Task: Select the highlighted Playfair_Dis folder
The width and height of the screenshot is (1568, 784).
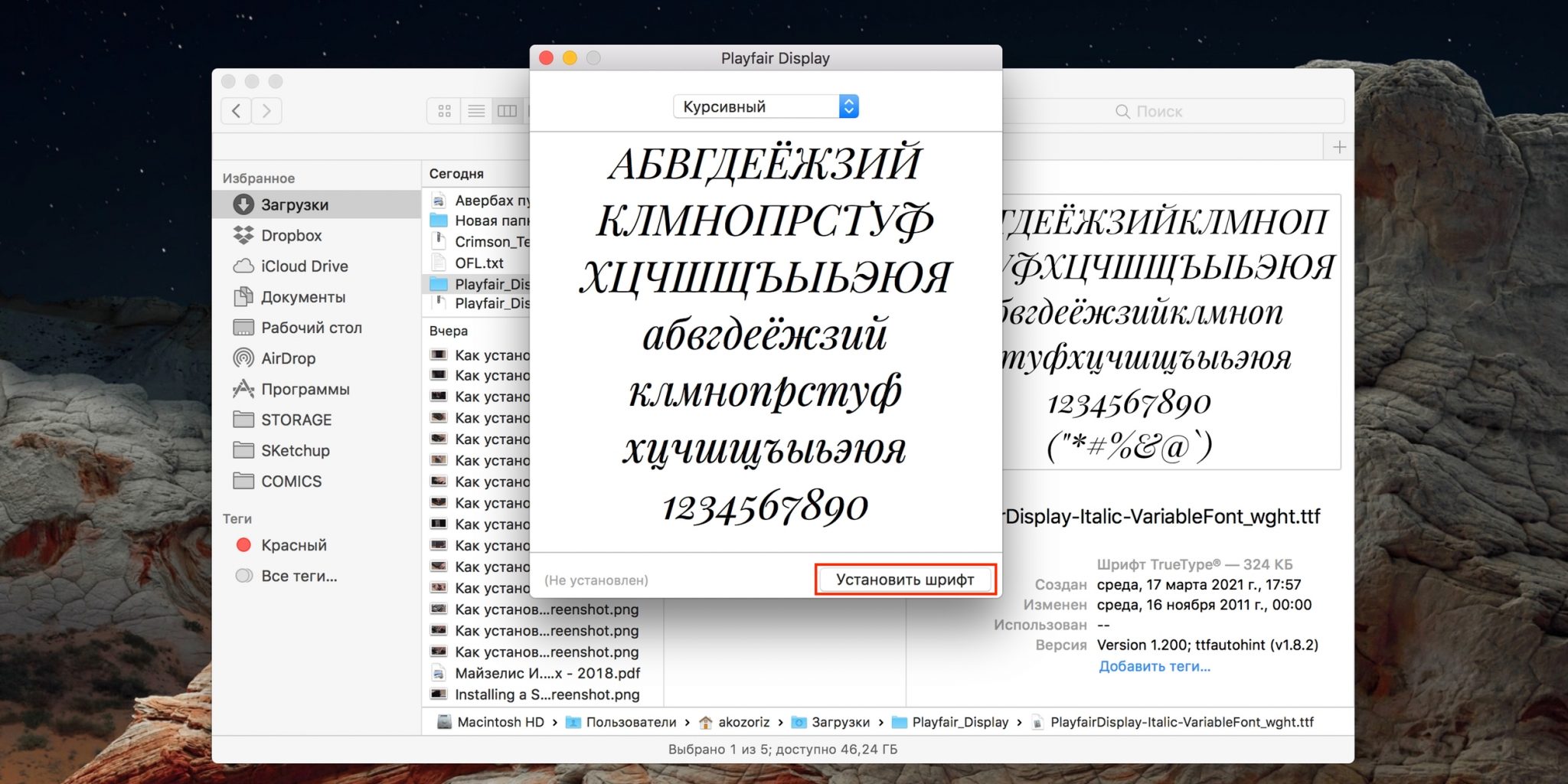Action: [476, 284]
